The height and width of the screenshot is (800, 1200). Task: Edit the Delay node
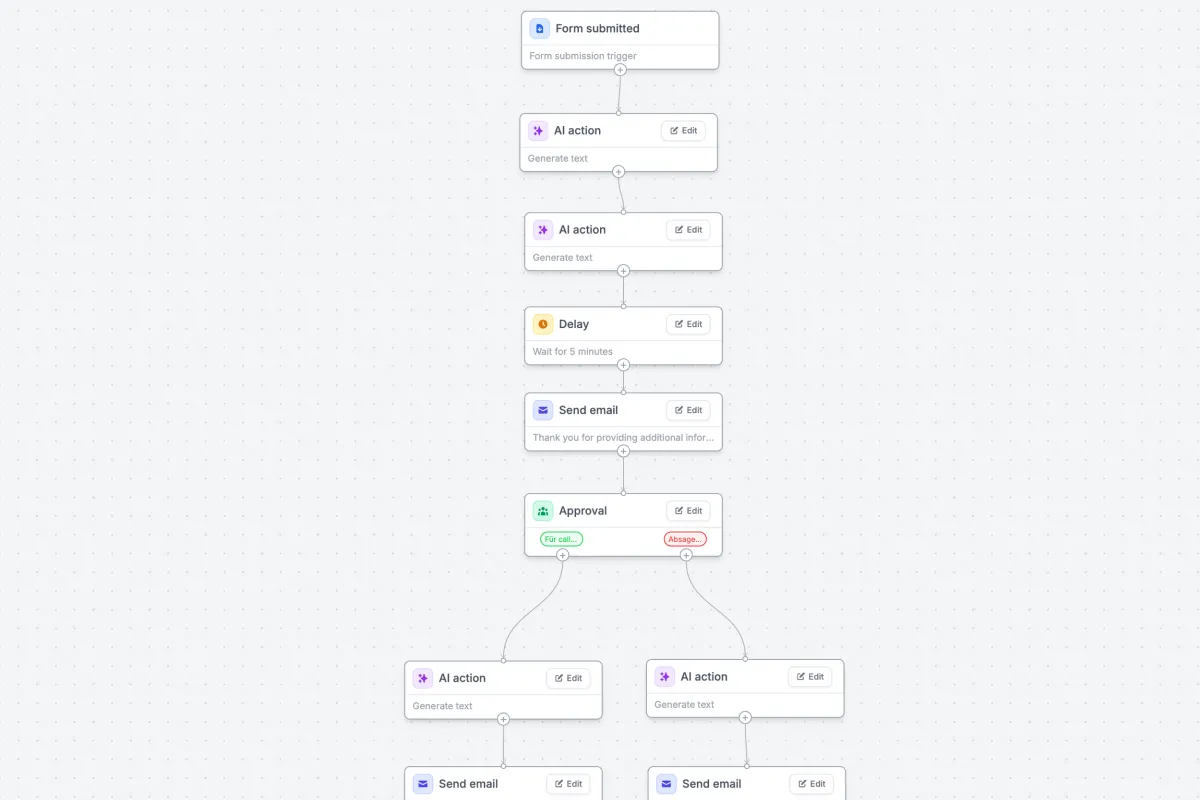pos(689,324)
